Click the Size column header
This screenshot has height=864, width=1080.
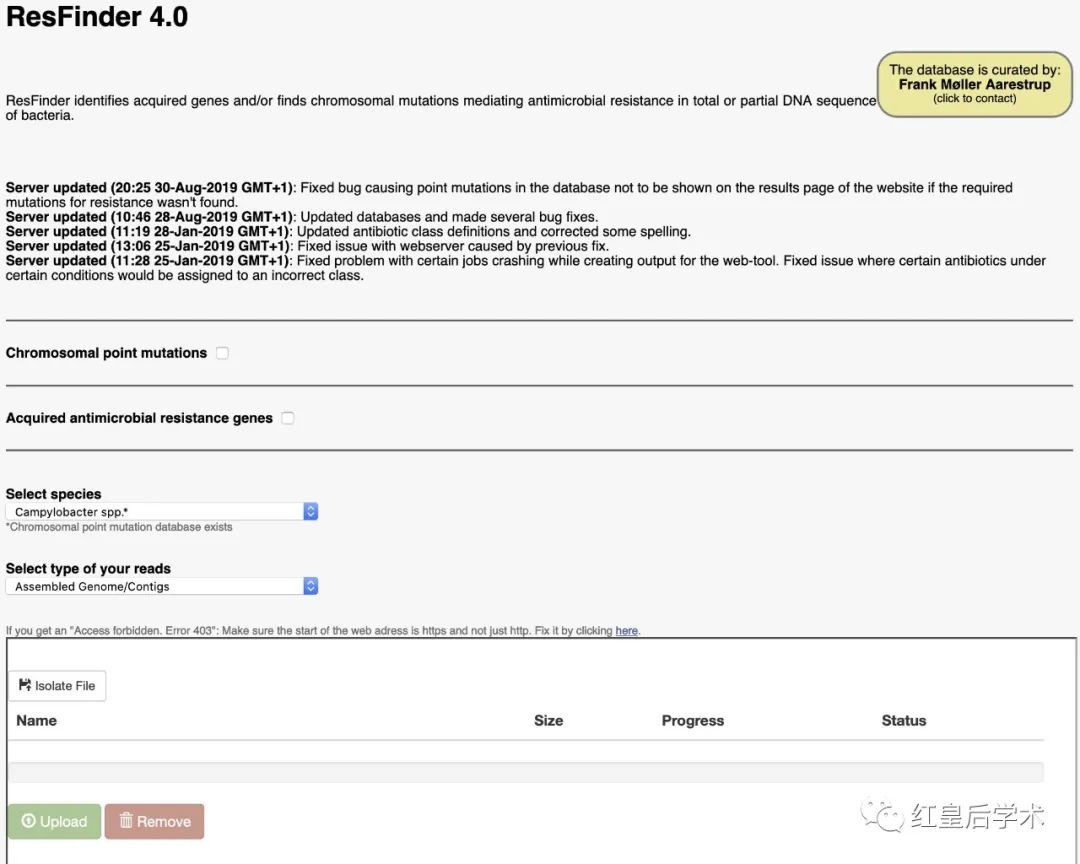click(548, 720)
